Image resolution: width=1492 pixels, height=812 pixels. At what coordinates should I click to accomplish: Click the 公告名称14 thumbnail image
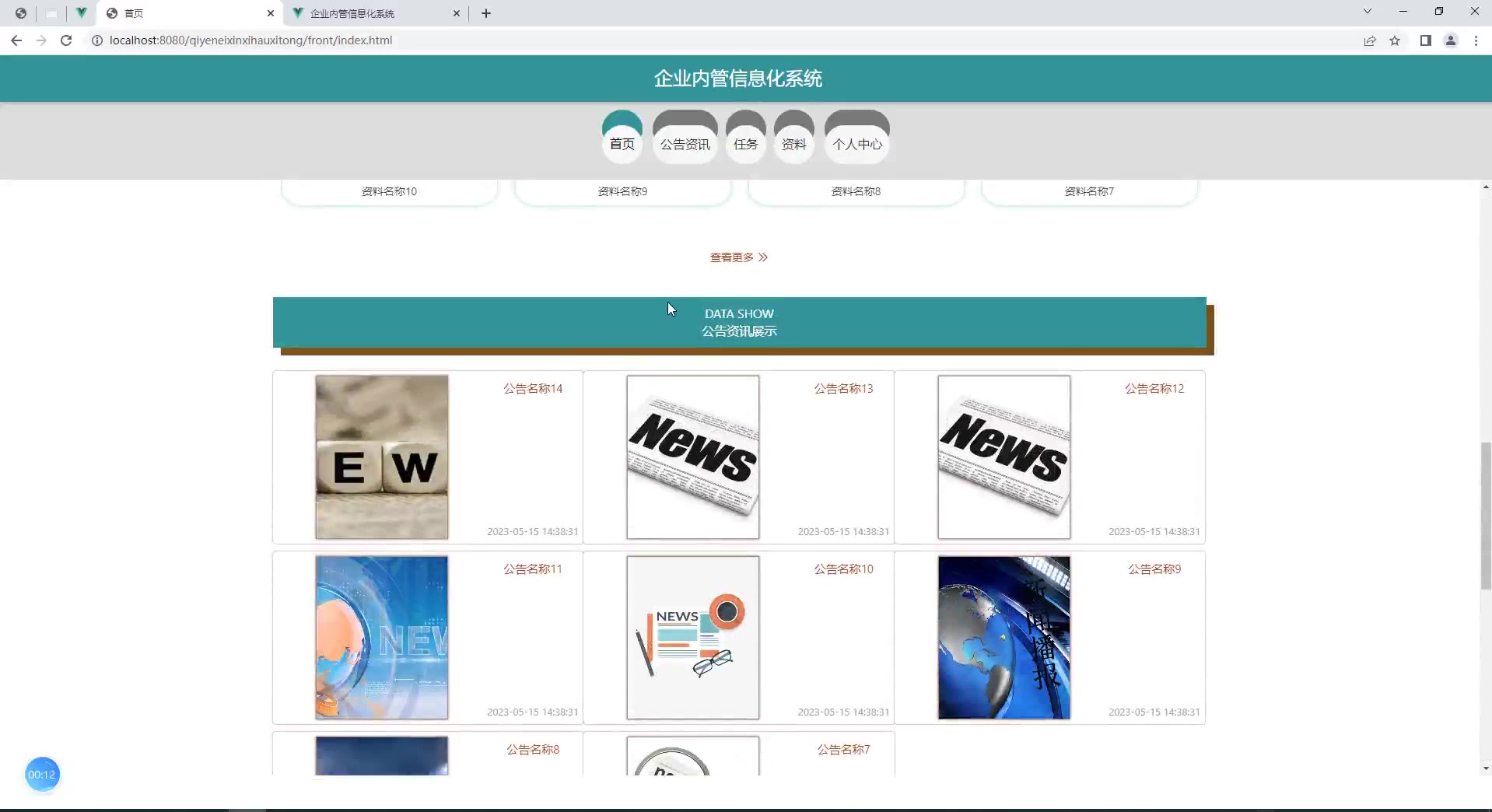pyautogui.click(x=382, y=457)
